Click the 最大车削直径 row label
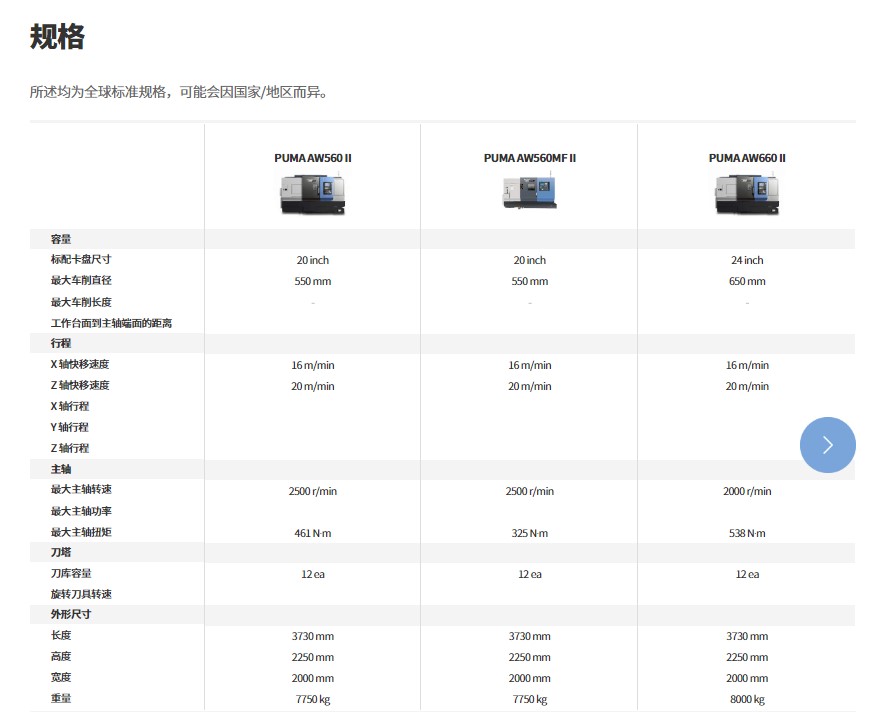 [x=81, y=281]
